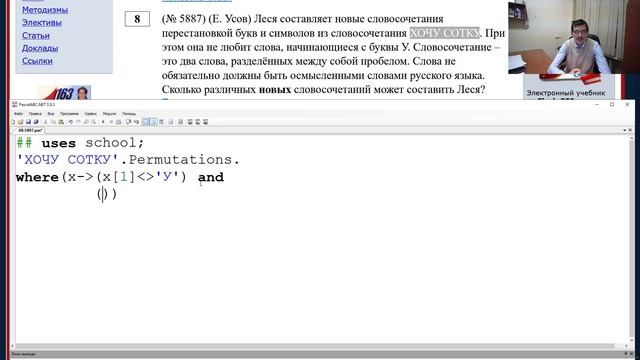The width and height of the screenshot is (640, 360).
Task: Click the and keyword in the code
Action: [x=211, y=177]
